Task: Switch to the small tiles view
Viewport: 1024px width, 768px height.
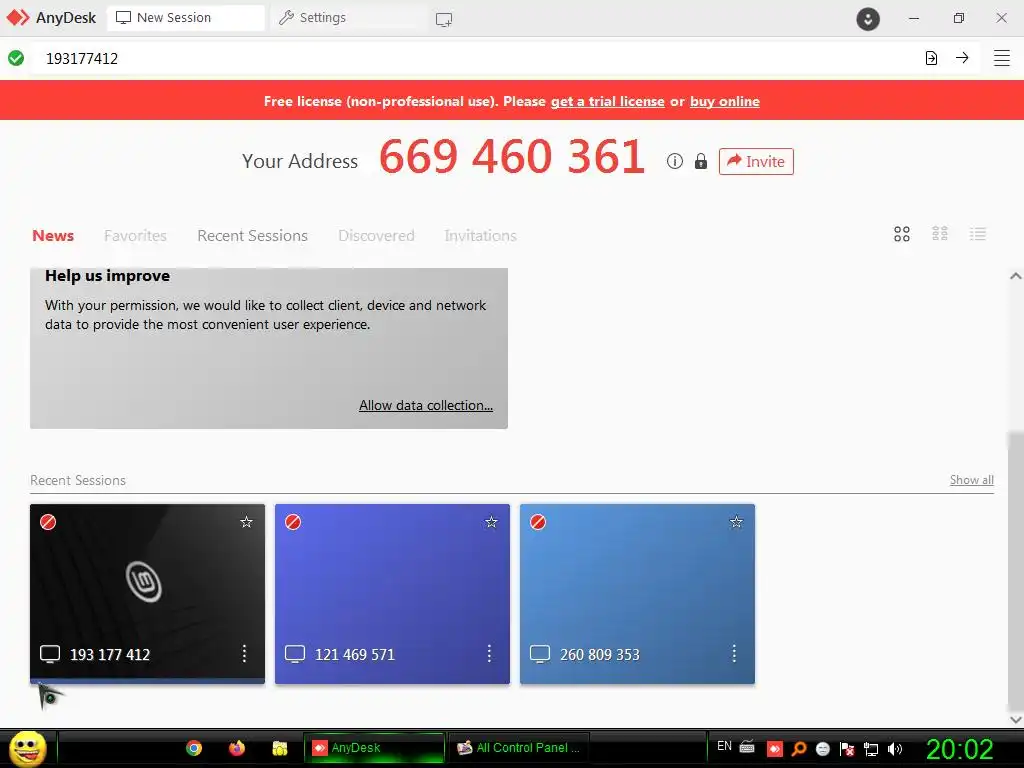Action: 940,234
